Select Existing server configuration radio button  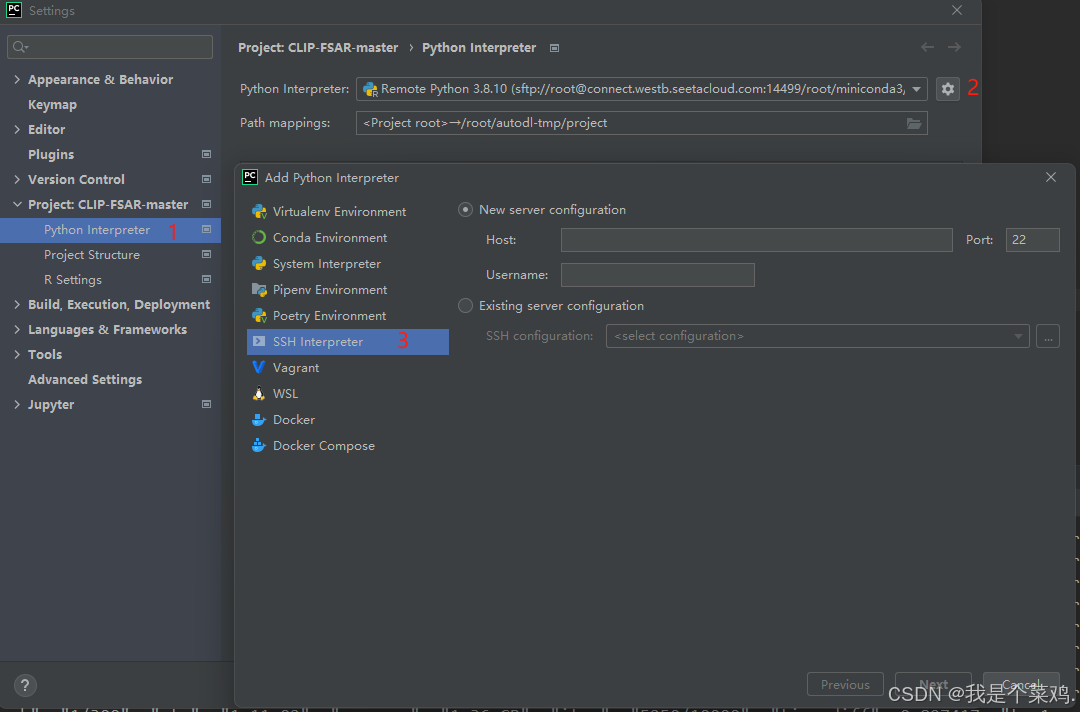point(466,306)
